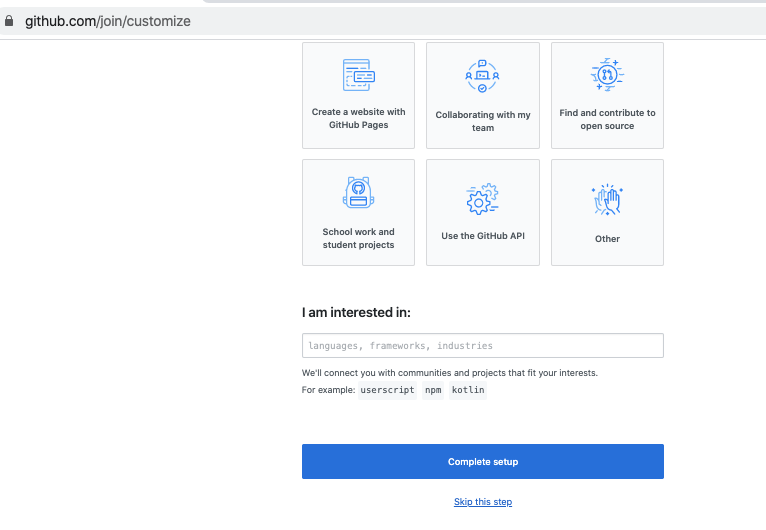
Task: Choose 'Find and contribute to open source' label
Action: coord(607,119)
